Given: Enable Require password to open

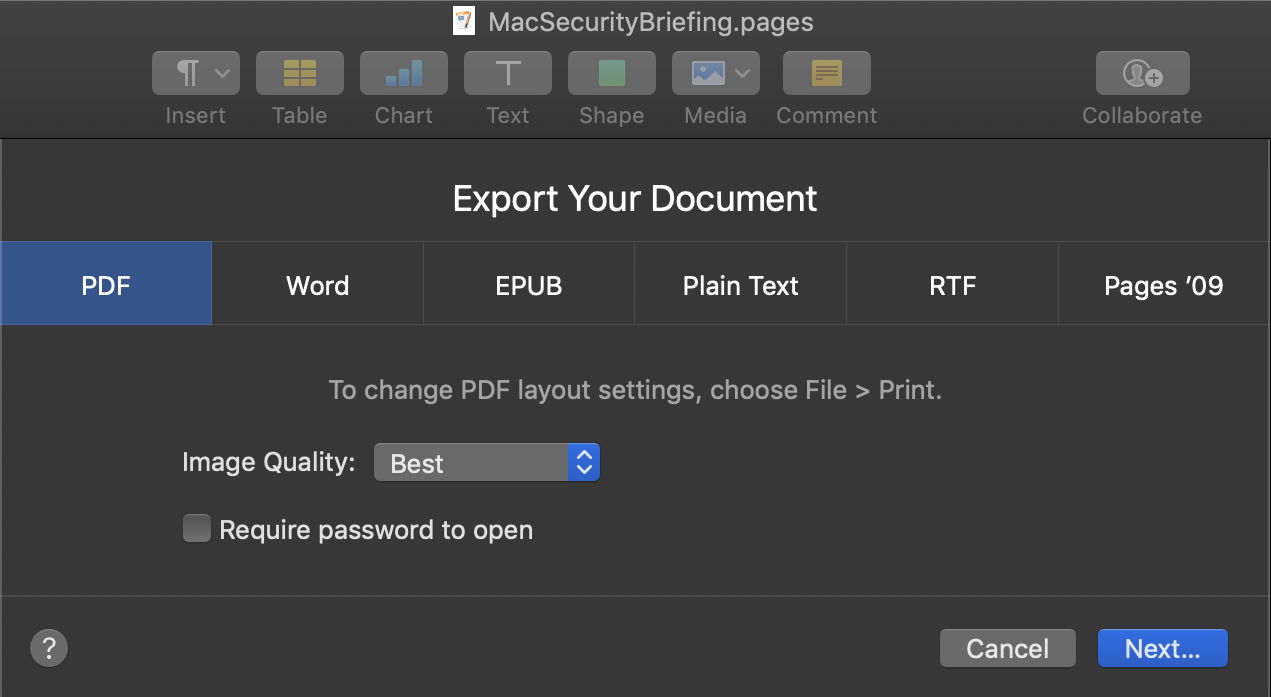Looking at the screenshot, I should [197, 529].
